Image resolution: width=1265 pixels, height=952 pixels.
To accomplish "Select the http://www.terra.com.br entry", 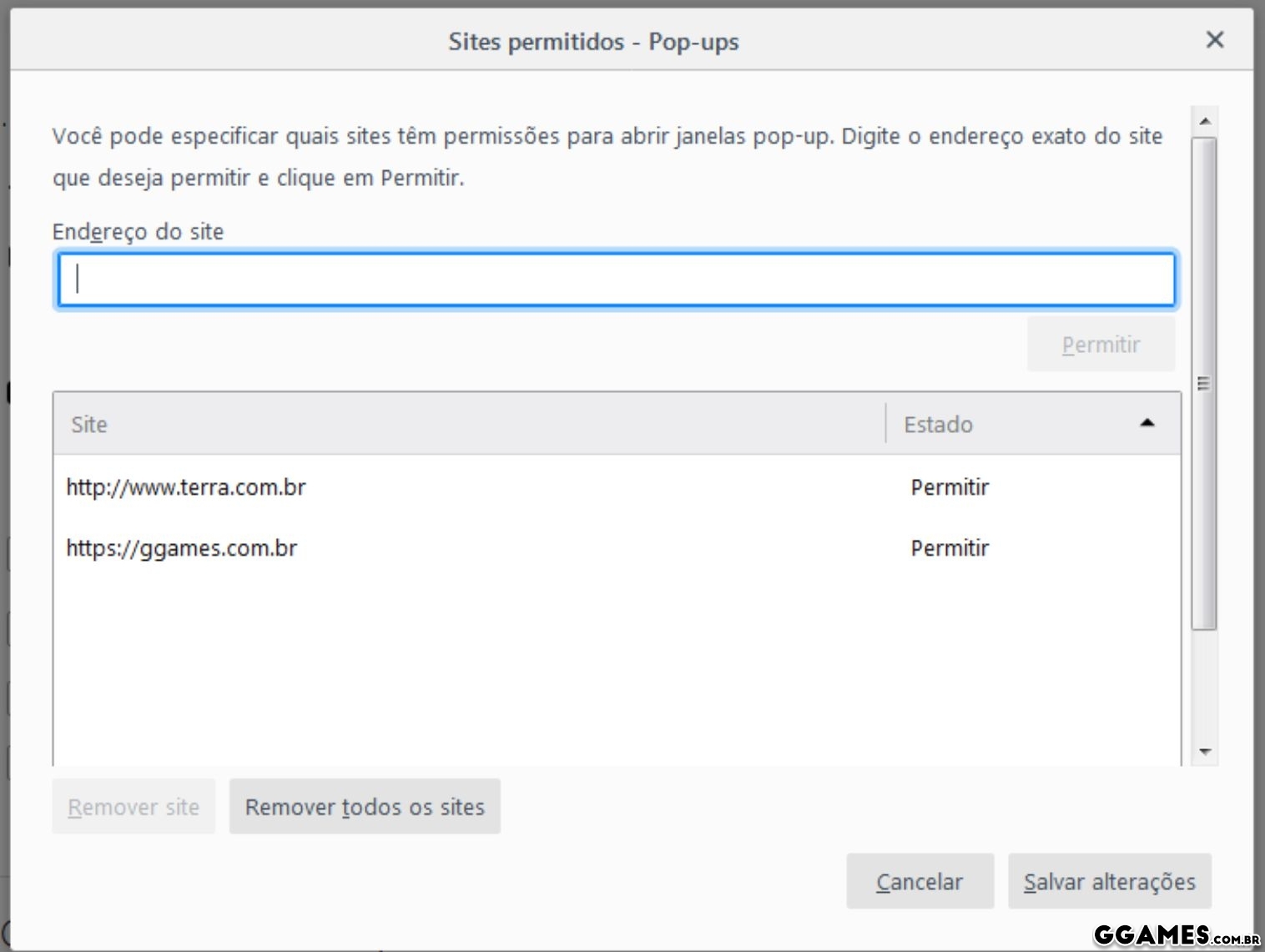I will (186, 487).
